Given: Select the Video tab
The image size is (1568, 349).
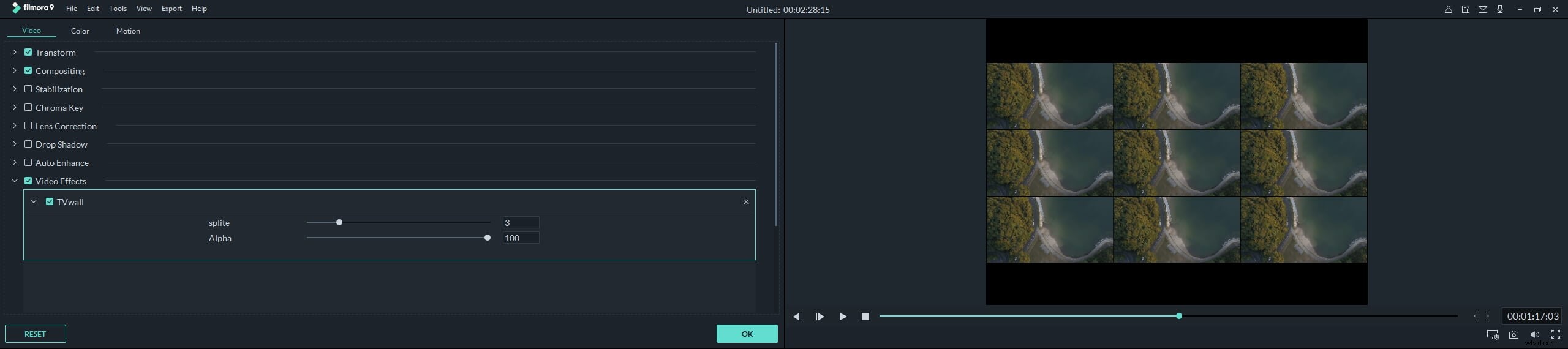Looking at the screenshot, I should point(31,31).
